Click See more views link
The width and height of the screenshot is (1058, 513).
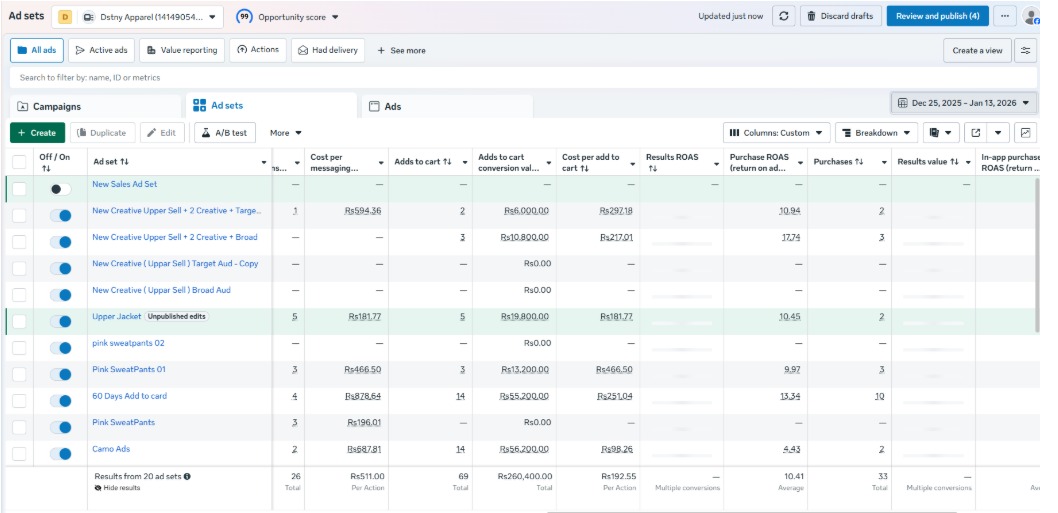[401, 51]
